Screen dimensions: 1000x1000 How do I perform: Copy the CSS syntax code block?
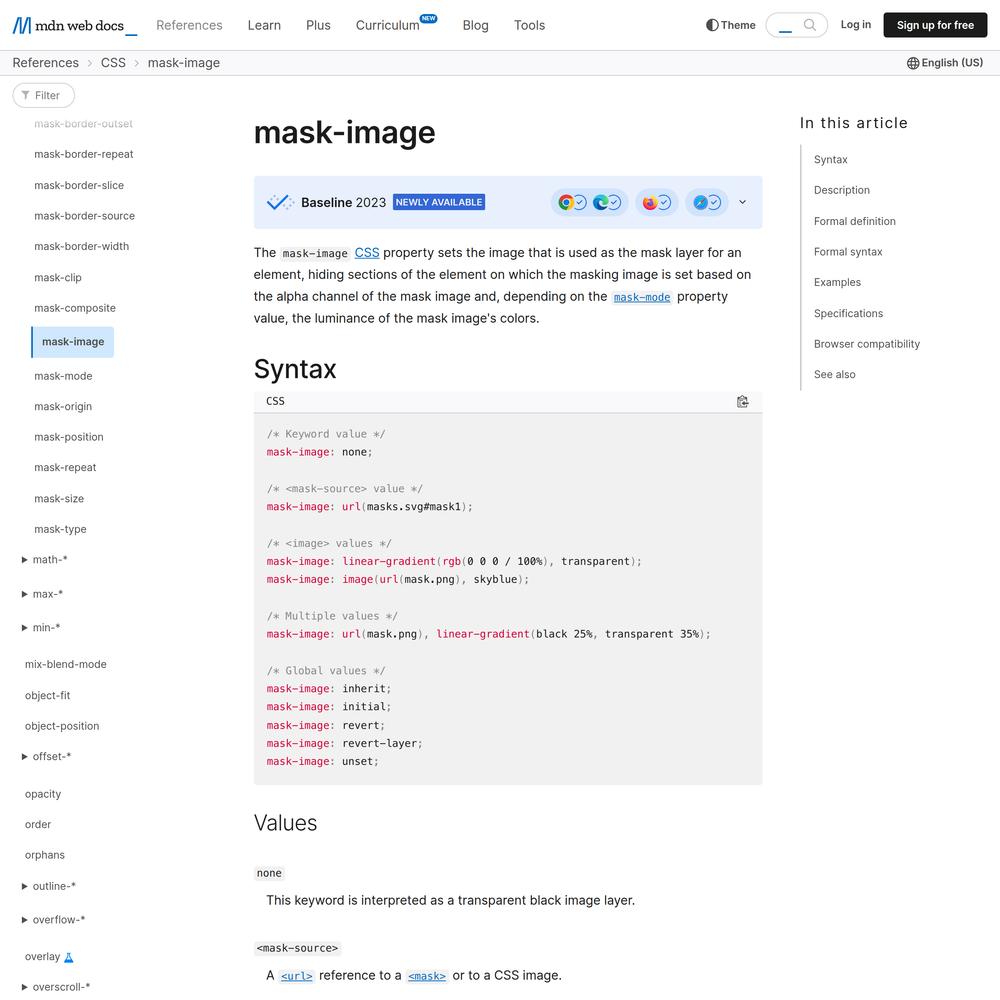[x=742, y=402]
